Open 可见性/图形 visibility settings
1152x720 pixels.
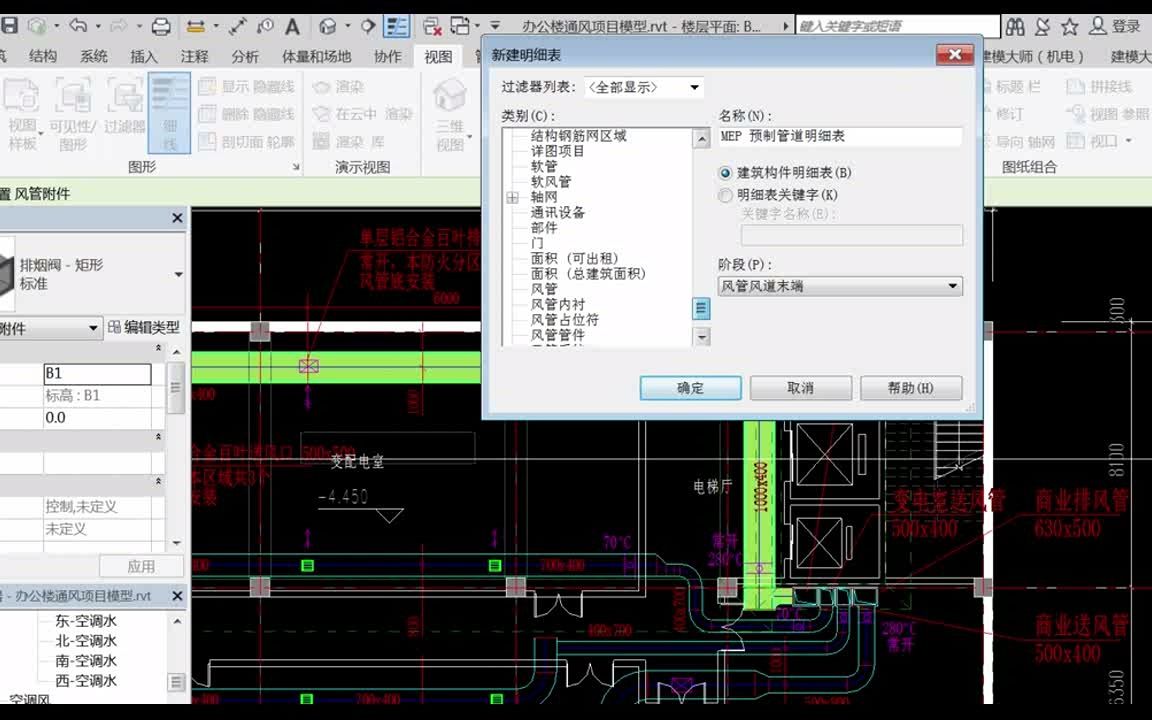click(72, 110)
